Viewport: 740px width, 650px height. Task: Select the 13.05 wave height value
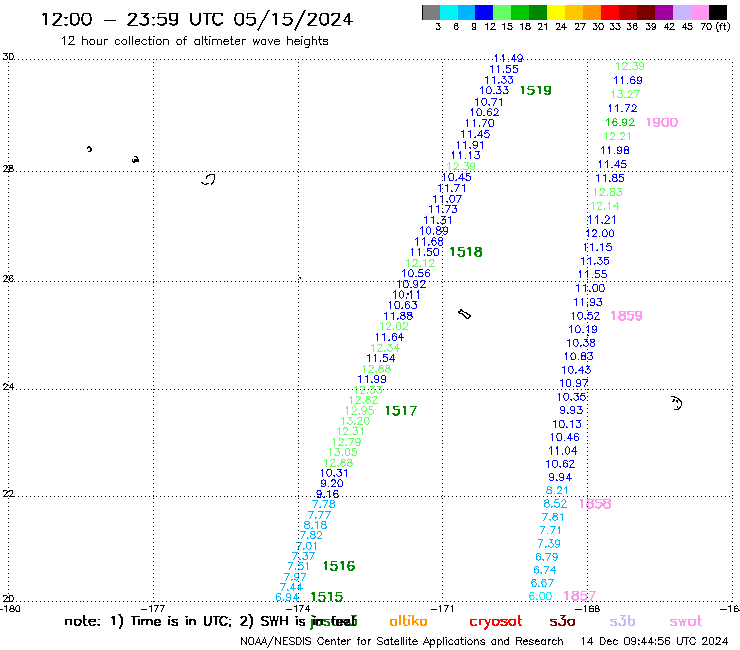click(343, 452)
